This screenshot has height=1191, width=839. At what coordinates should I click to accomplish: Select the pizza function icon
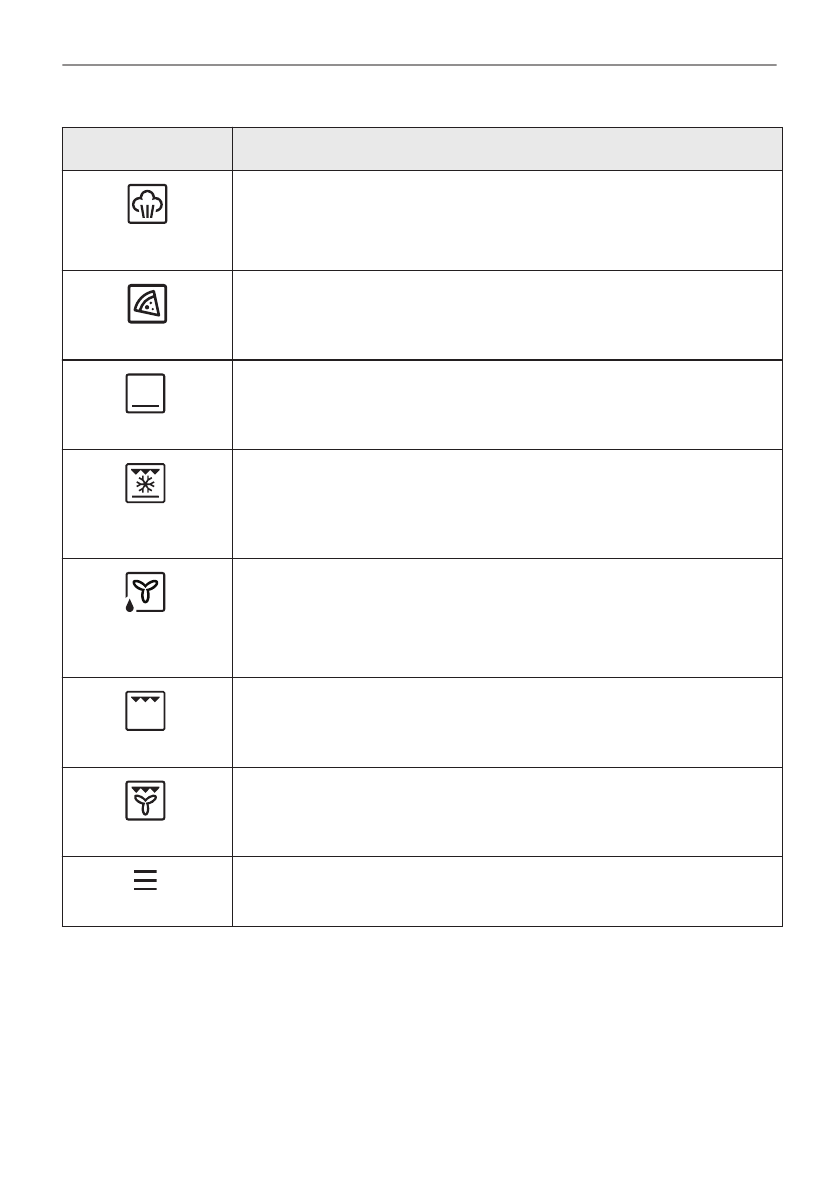[x=147, y=304]
